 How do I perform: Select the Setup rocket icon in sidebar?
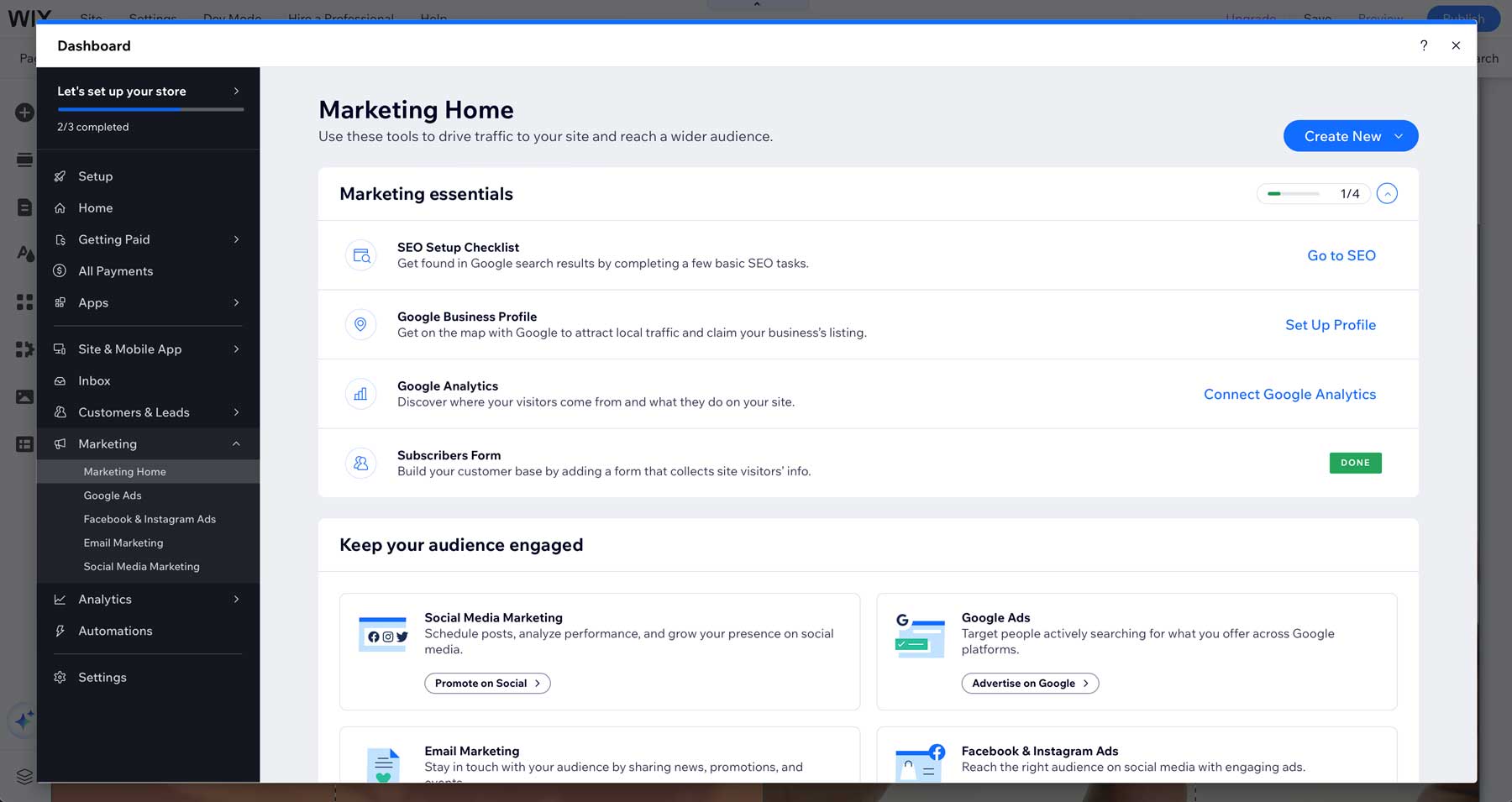pos(60,176)
